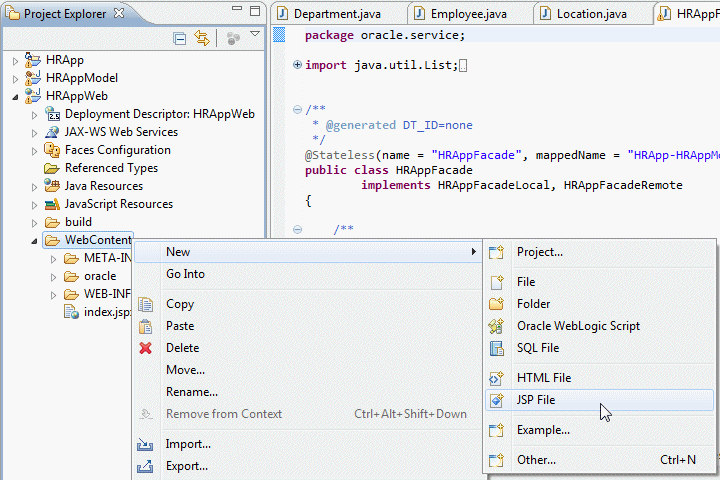Screen dimensions: 720x480
Task: Toggle Link with Editor in Project Explorer
Action: [x=202, y=38]
